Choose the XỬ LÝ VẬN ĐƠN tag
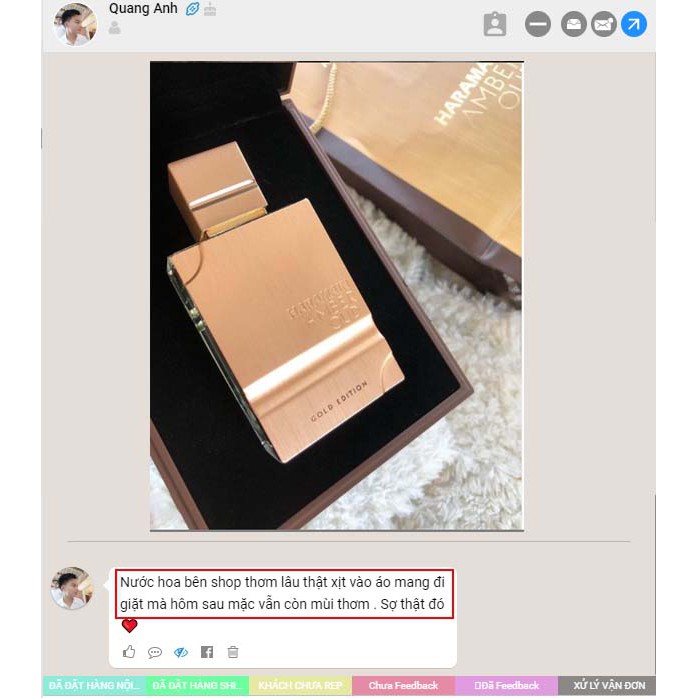This screenshot has width=698, height=698. [607, 685]
